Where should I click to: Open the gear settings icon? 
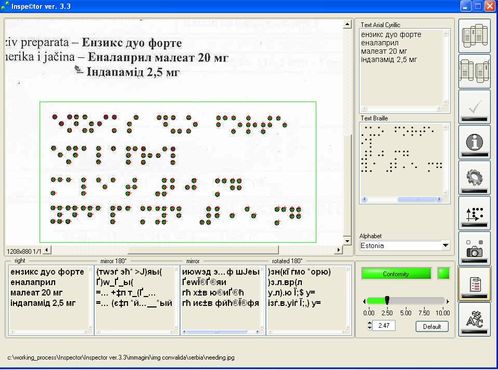474,178
